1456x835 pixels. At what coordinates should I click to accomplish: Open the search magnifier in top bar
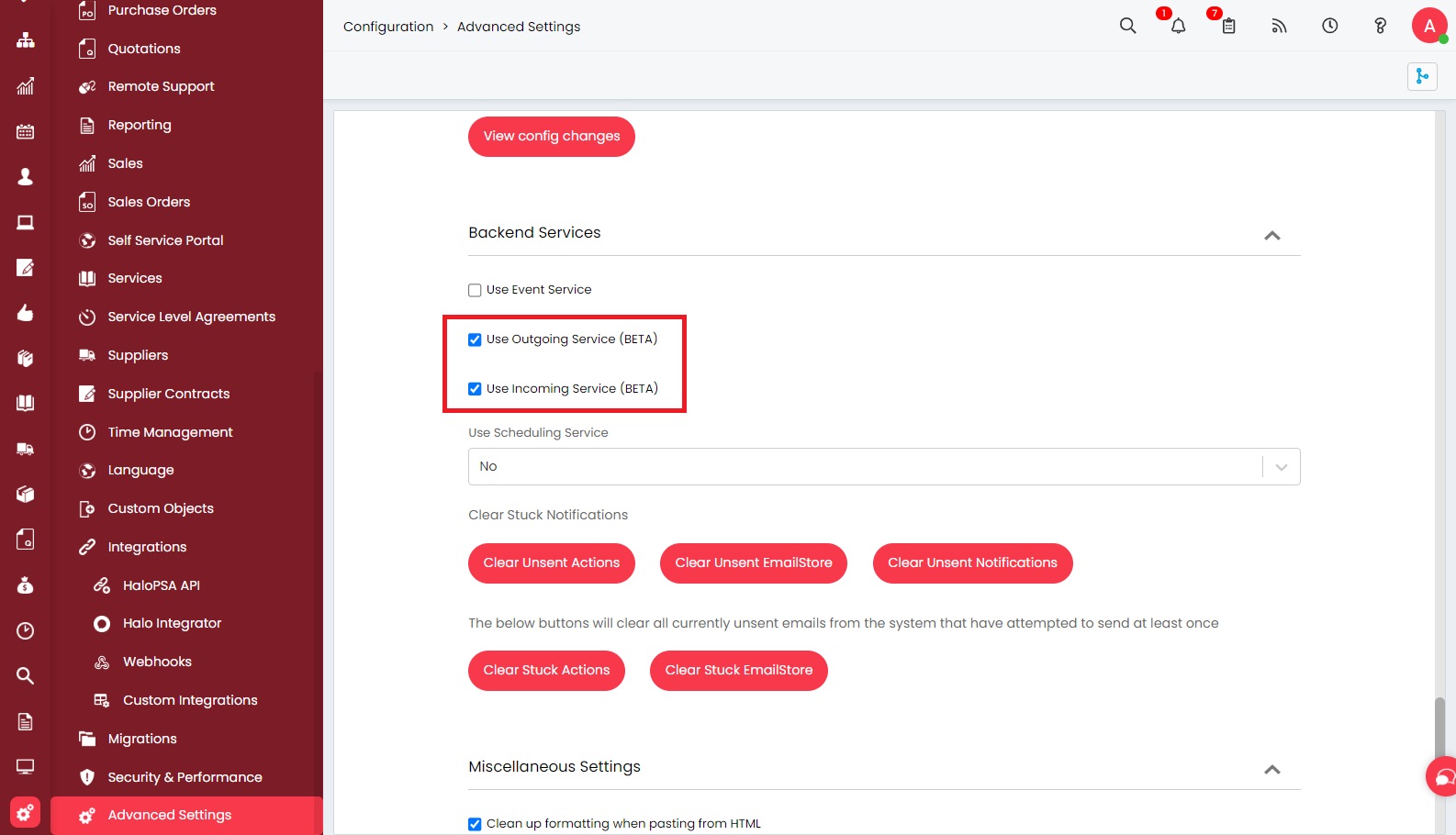point(1127,26)
